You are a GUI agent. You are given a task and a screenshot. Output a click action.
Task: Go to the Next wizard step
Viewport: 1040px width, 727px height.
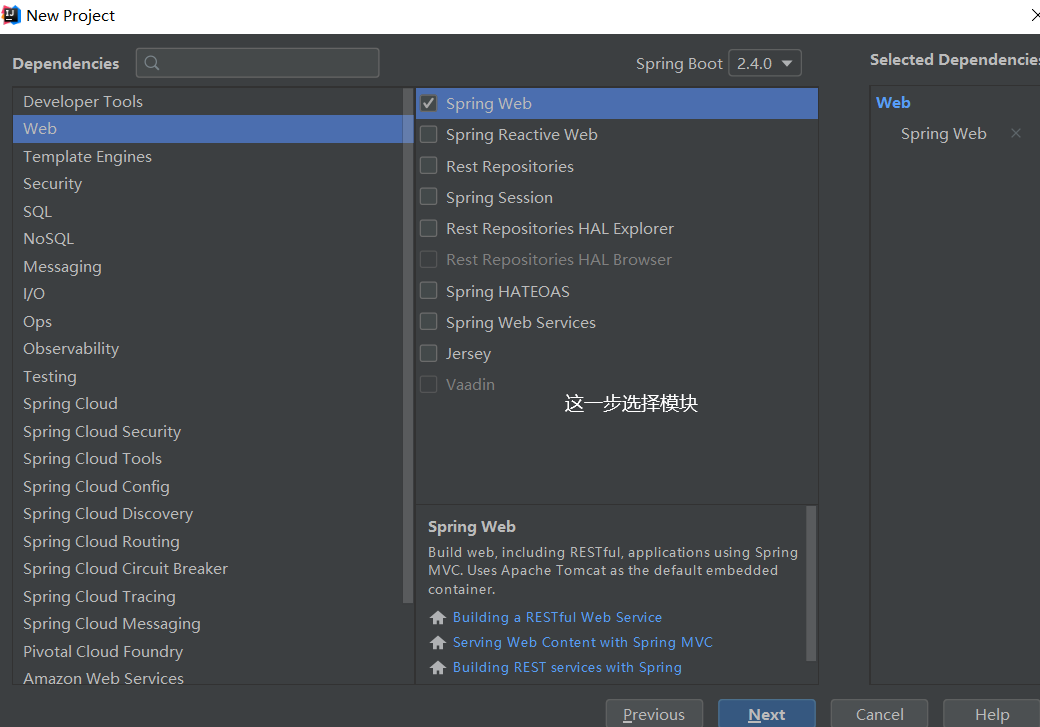tap(767, 714)
